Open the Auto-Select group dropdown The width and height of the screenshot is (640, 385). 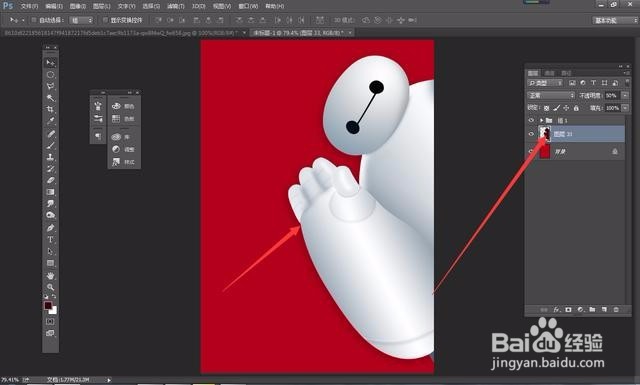click(x=82, y=20)
